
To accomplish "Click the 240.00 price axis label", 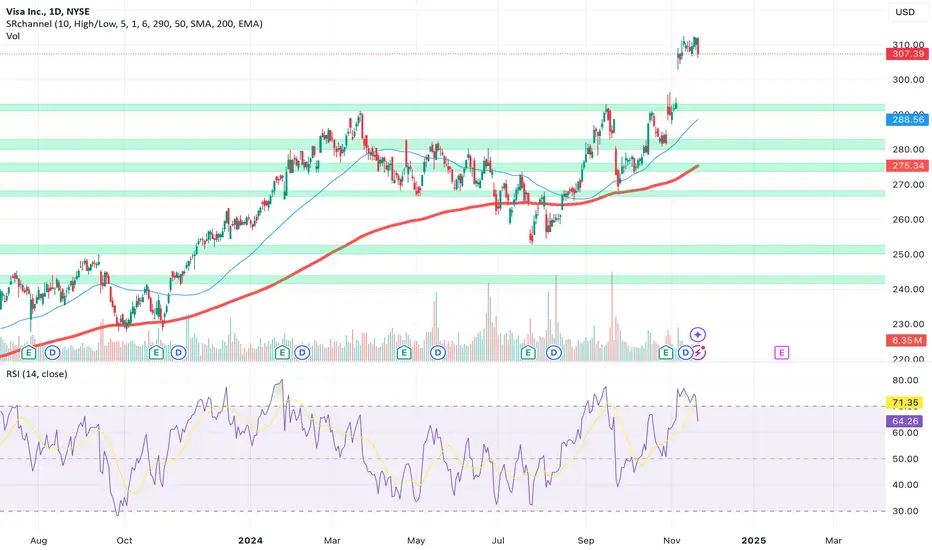I will [x=908, y=290].
